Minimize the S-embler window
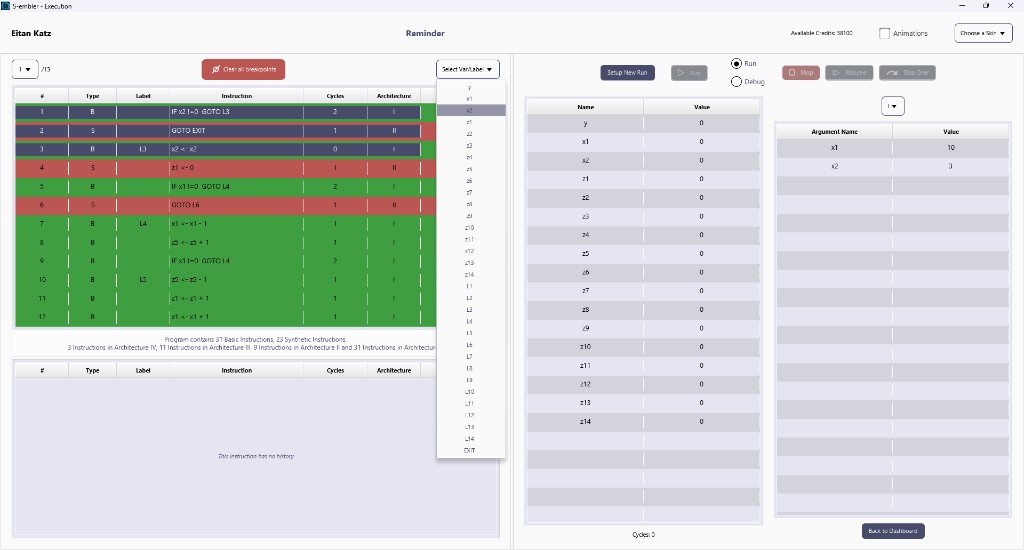1024x550 pixels. [963, 6]
